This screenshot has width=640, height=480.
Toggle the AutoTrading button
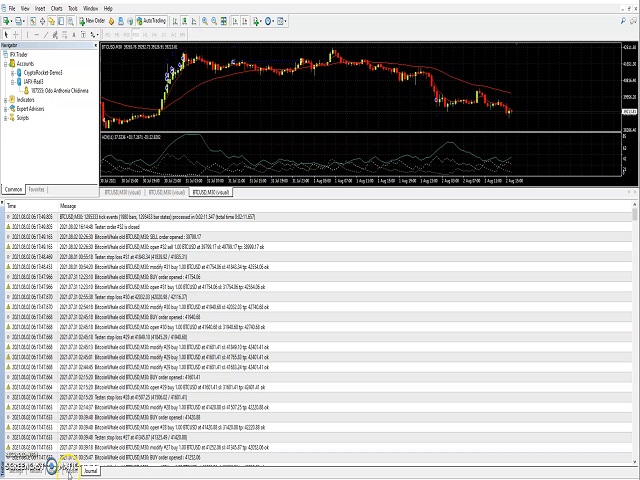coord(151,21)
